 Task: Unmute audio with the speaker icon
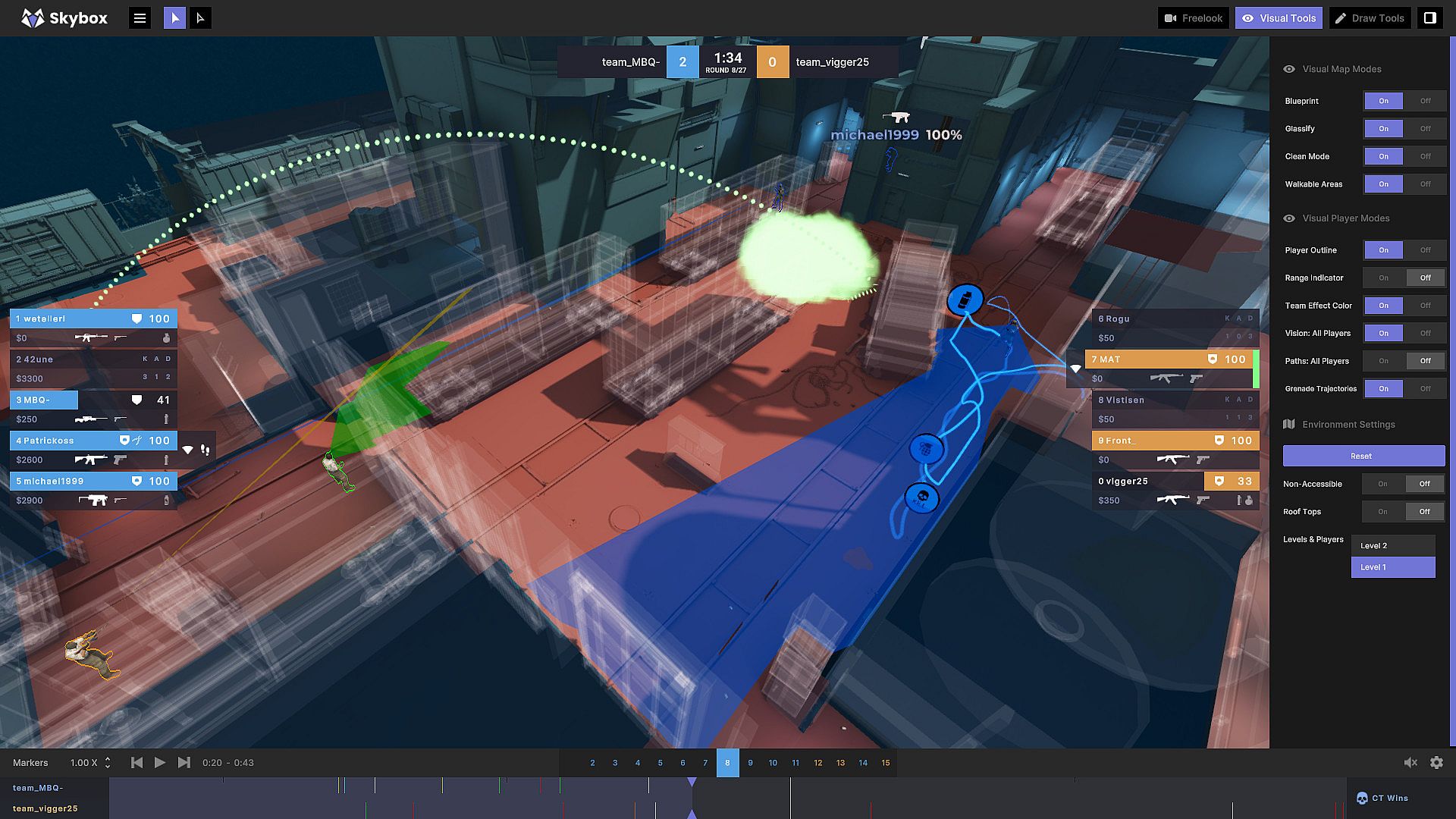coord(1410,763)
